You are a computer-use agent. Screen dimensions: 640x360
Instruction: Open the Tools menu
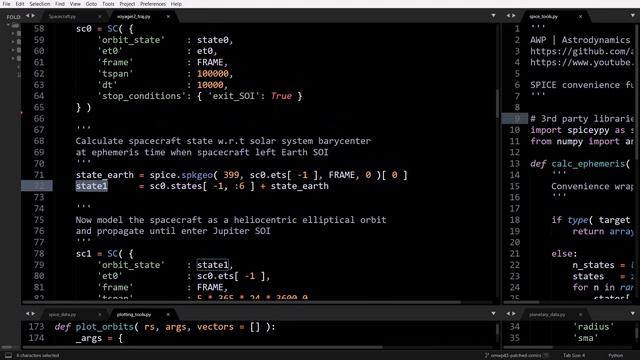coord(108,4)
